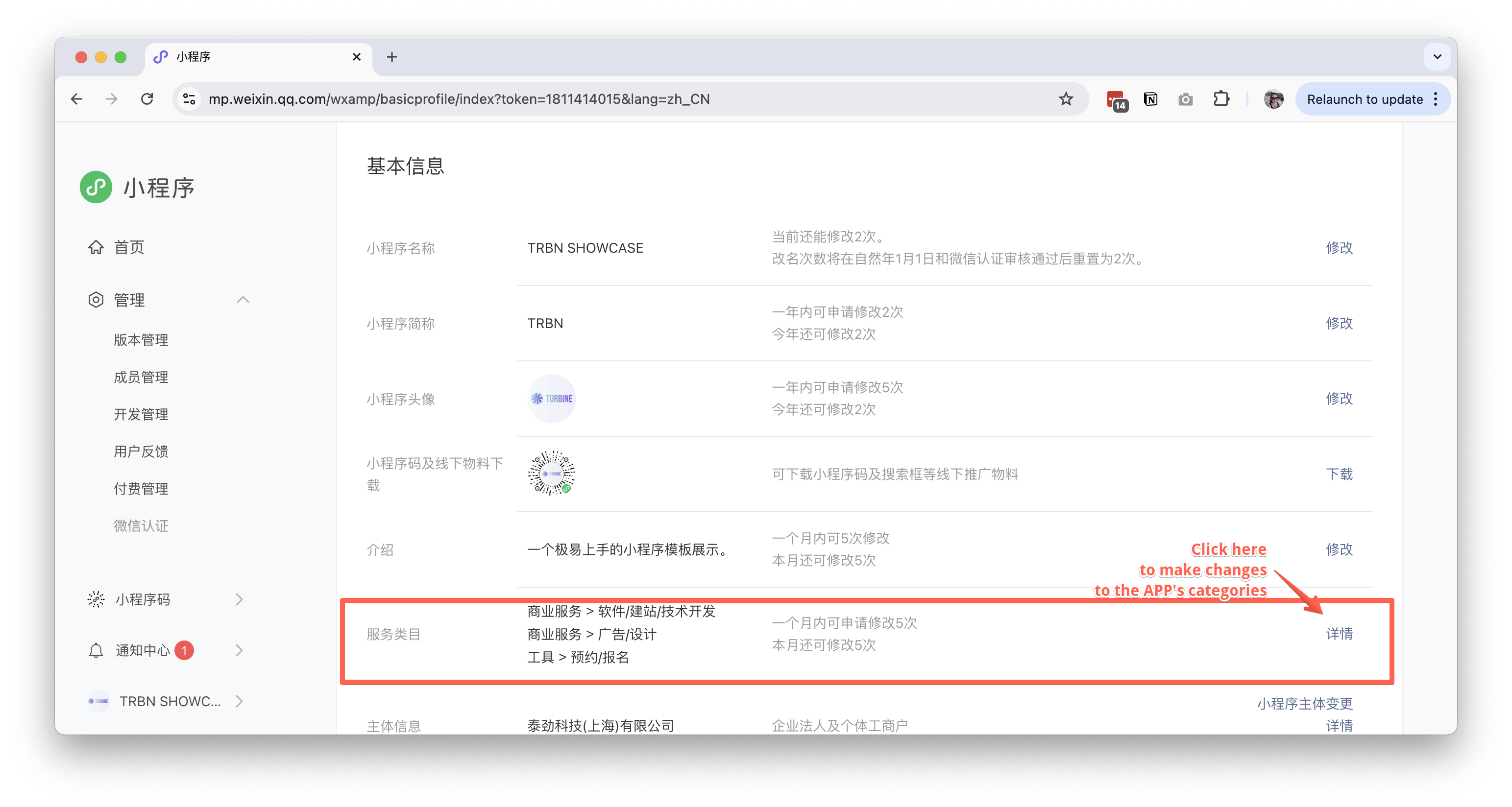Screen dimensions: 1512x807
Task: Click the Extensions puzzle icon
Action: (x=1221, y=99)
